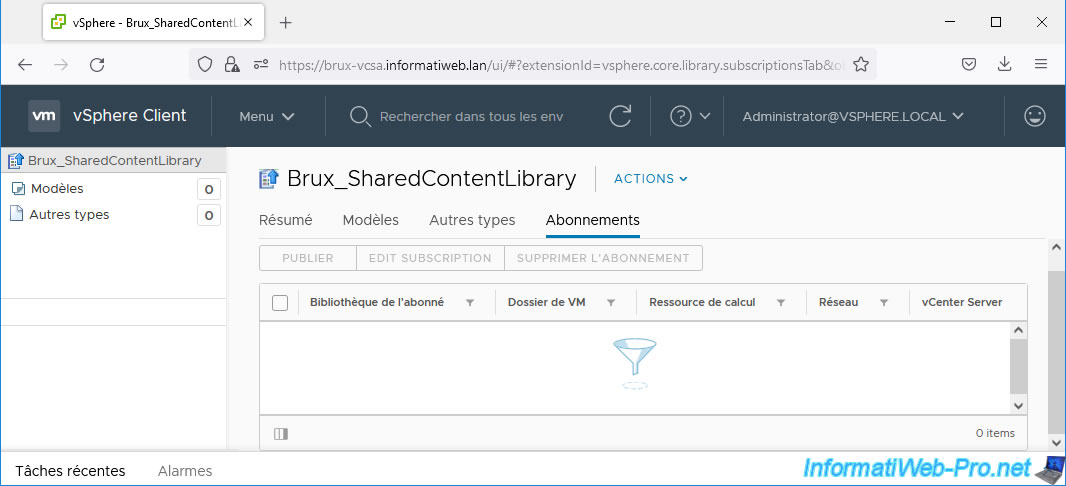Switch to the Modèles tab

(x=371, y=220)
